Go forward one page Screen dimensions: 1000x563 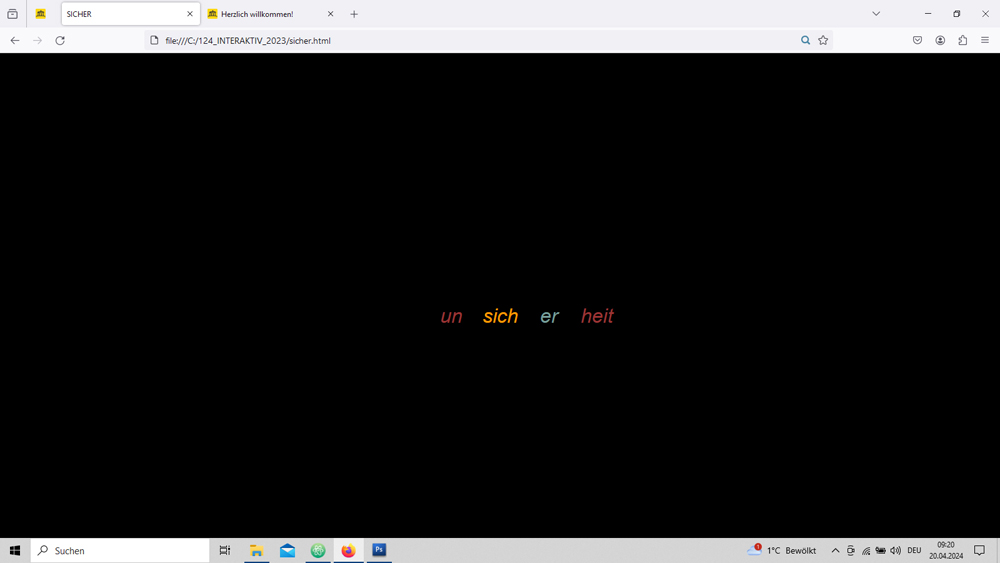(x=38, y=40)
